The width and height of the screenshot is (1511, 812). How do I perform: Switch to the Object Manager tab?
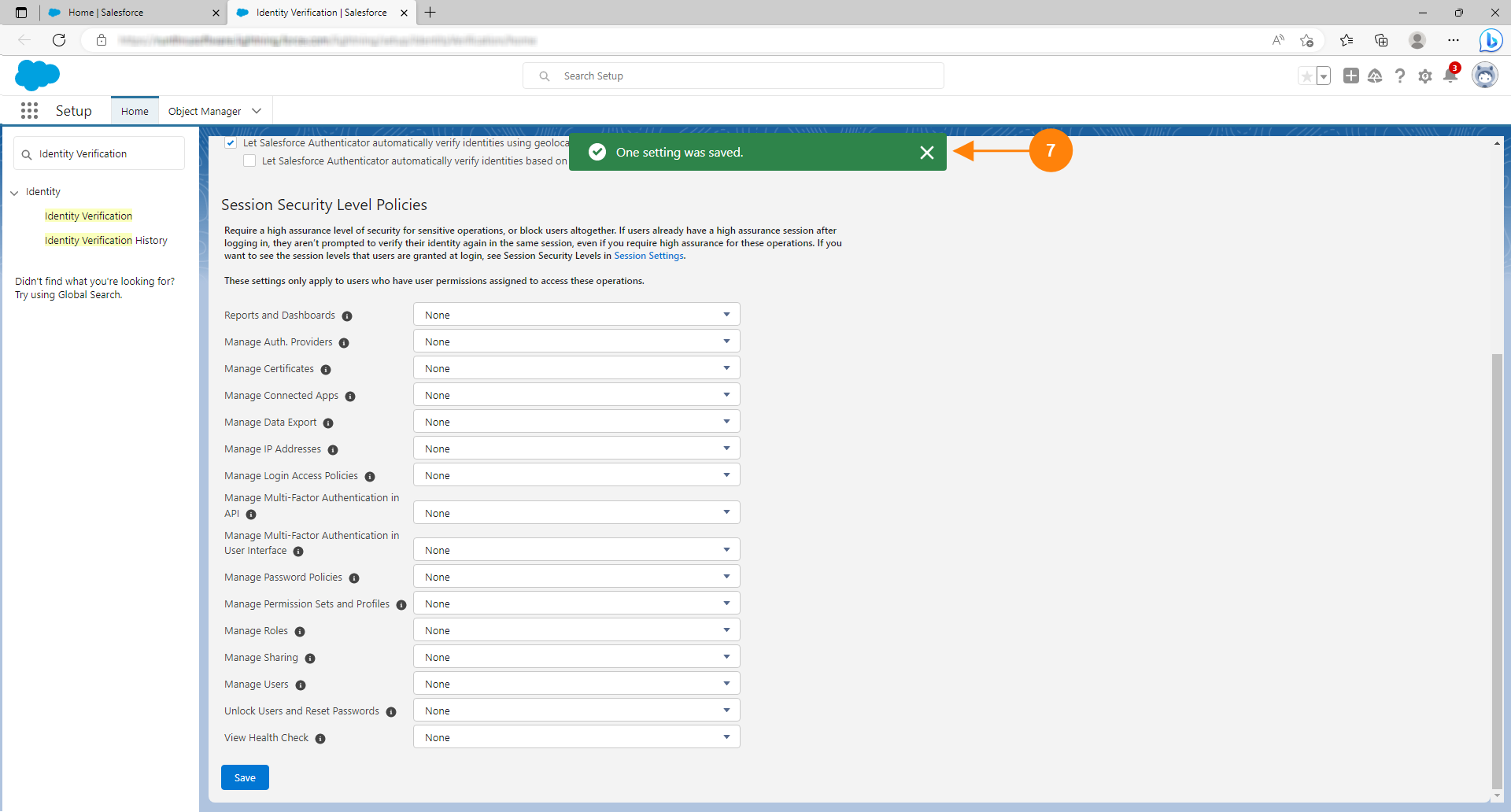tap(205, 112)
